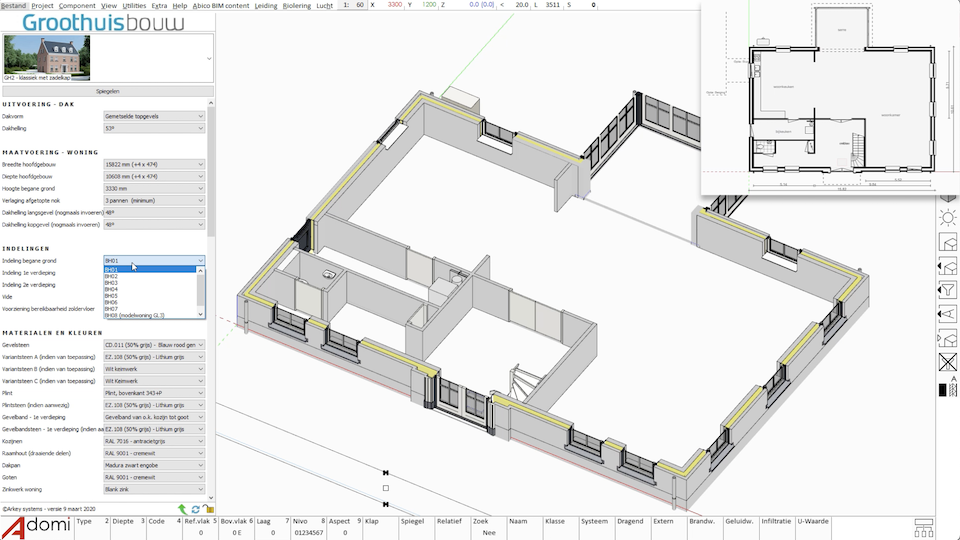Click the sun lighting icon in right toolbar
960x540 pixels.
tap(948, 218)
